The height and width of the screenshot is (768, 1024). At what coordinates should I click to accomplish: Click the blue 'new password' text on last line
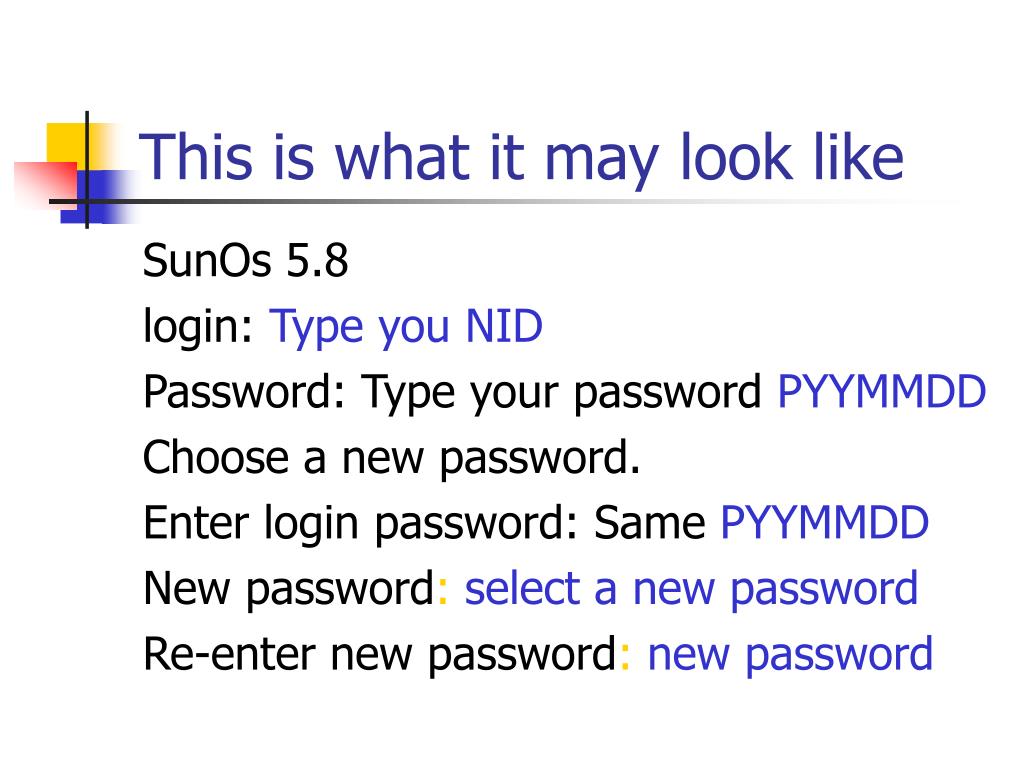[x=790, y=654]
